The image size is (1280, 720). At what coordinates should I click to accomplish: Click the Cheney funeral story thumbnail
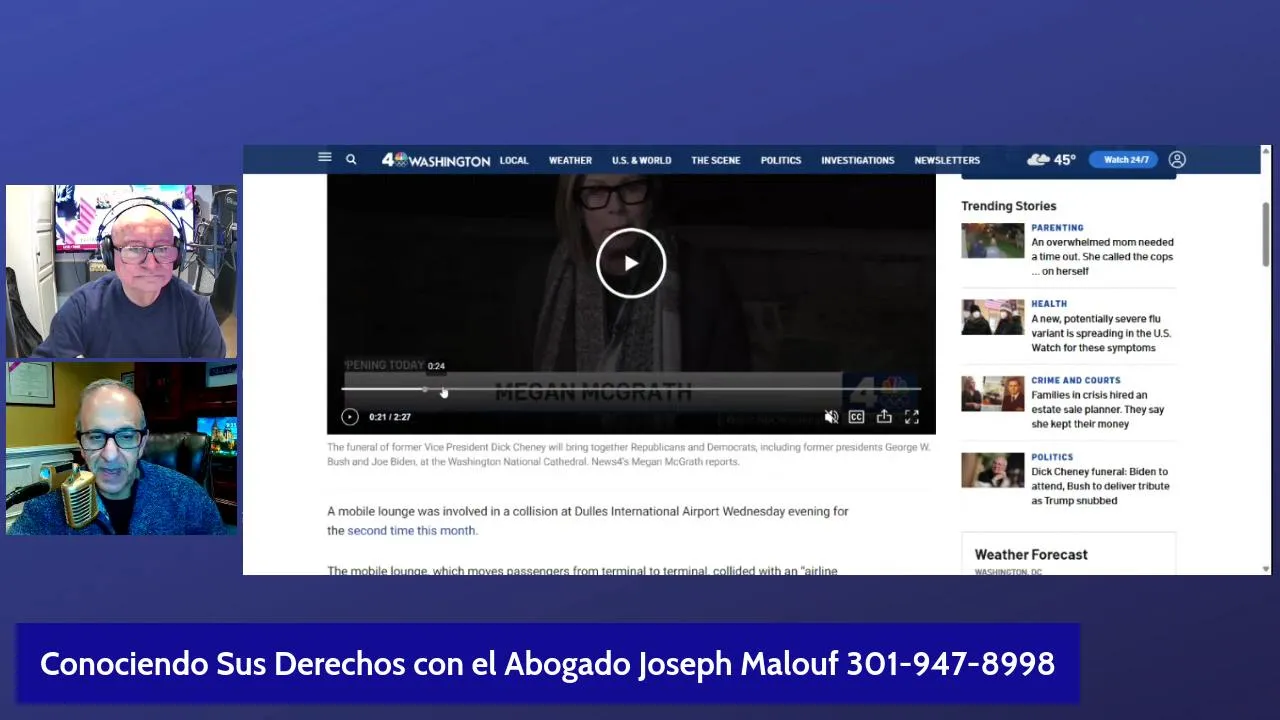click(993, 470)
